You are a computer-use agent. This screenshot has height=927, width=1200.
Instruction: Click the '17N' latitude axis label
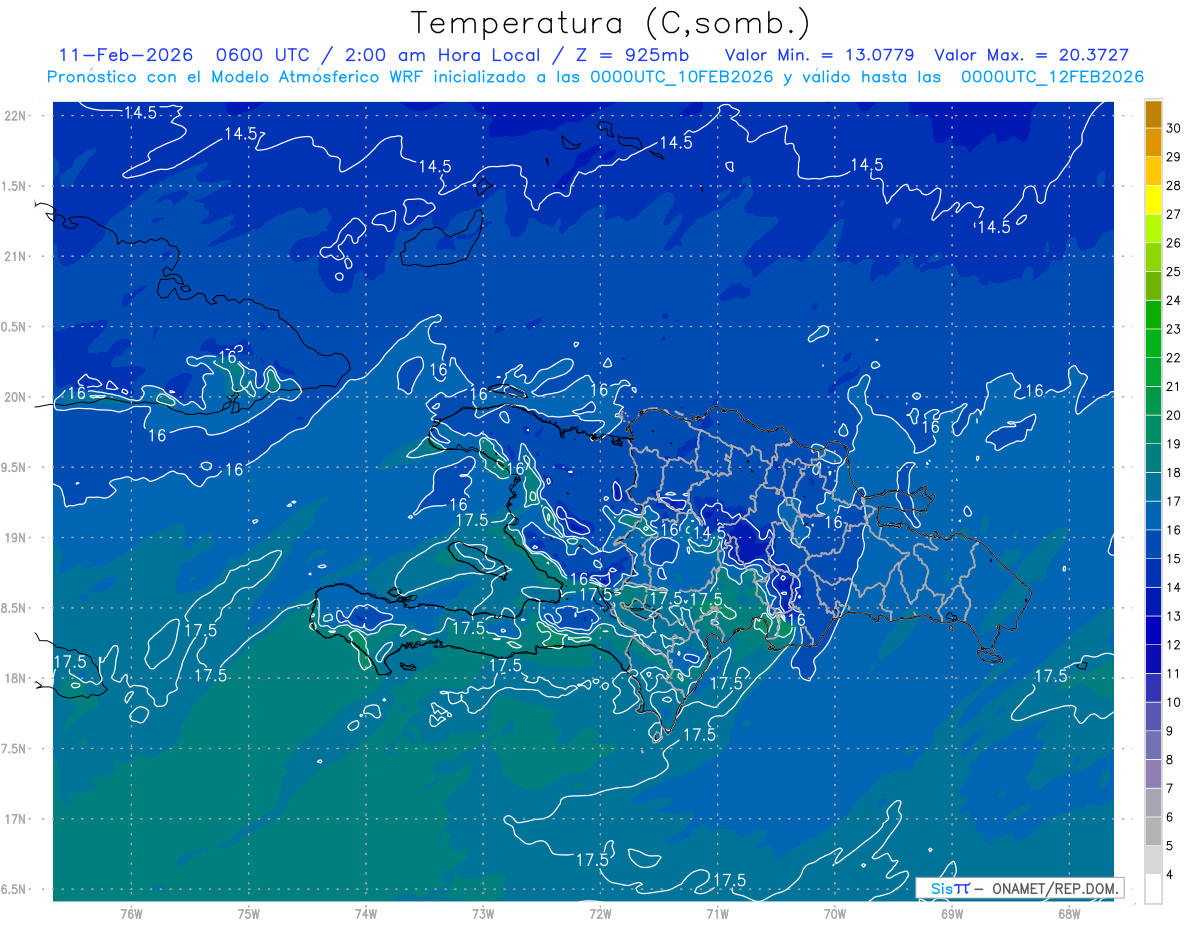point(15,819)
